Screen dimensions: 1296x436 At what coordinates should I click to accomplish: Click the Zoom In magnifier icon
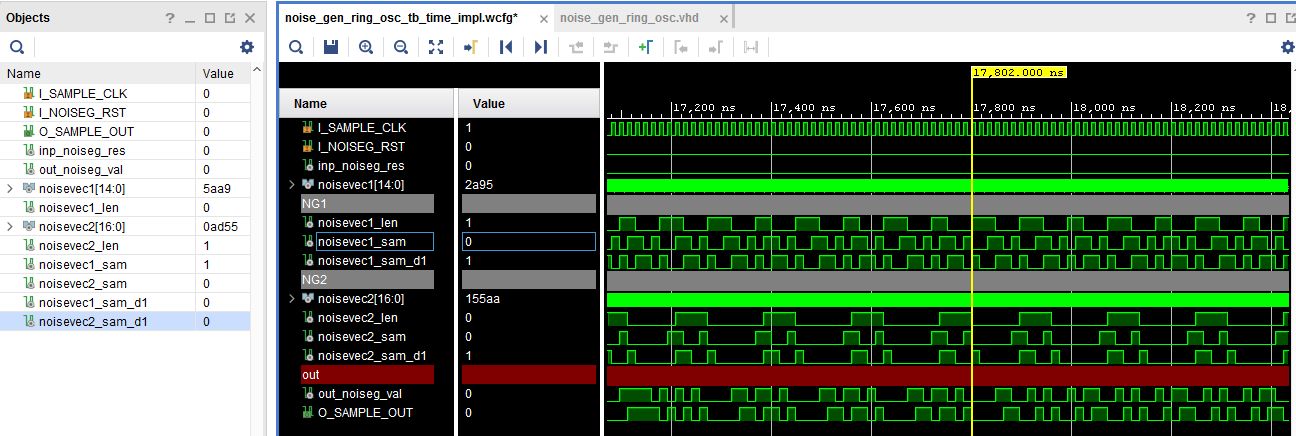click(x=366, y=47)
